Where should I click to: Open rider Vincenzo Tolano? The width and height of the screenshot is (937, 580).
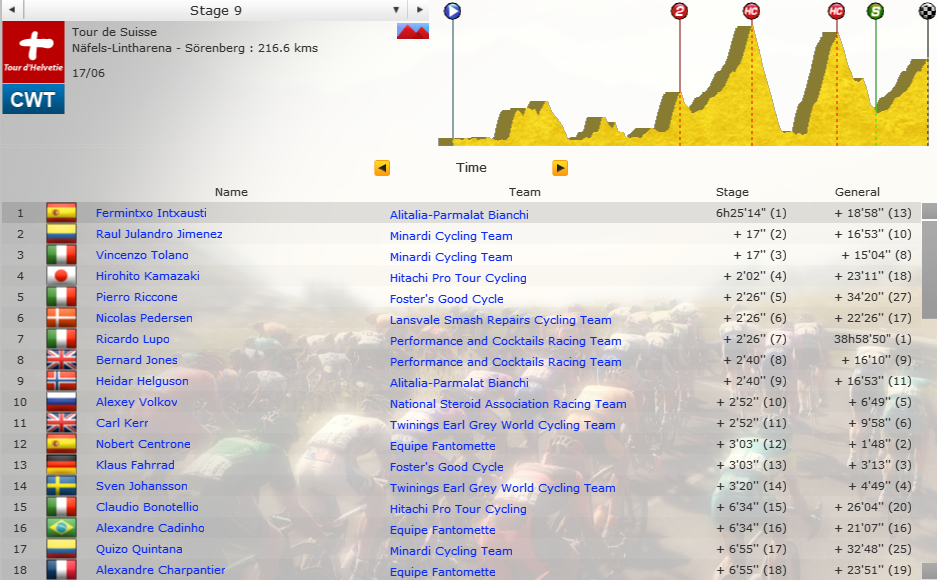point(142,254)
